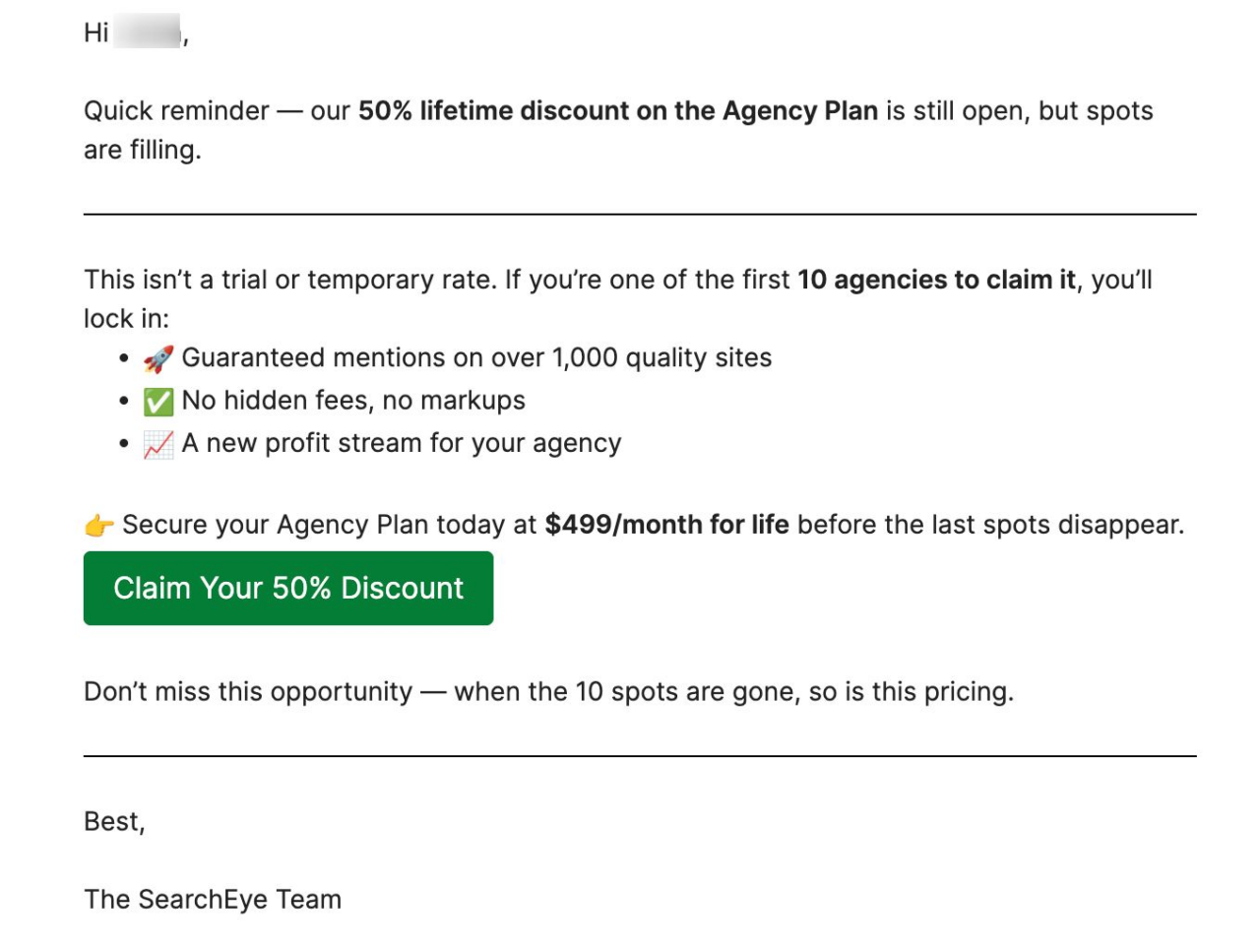Viewport: 1260px width, 952px height.
Task: Click the 50% lifetime discount bold phrase
Action: click(x=619, y=110)
